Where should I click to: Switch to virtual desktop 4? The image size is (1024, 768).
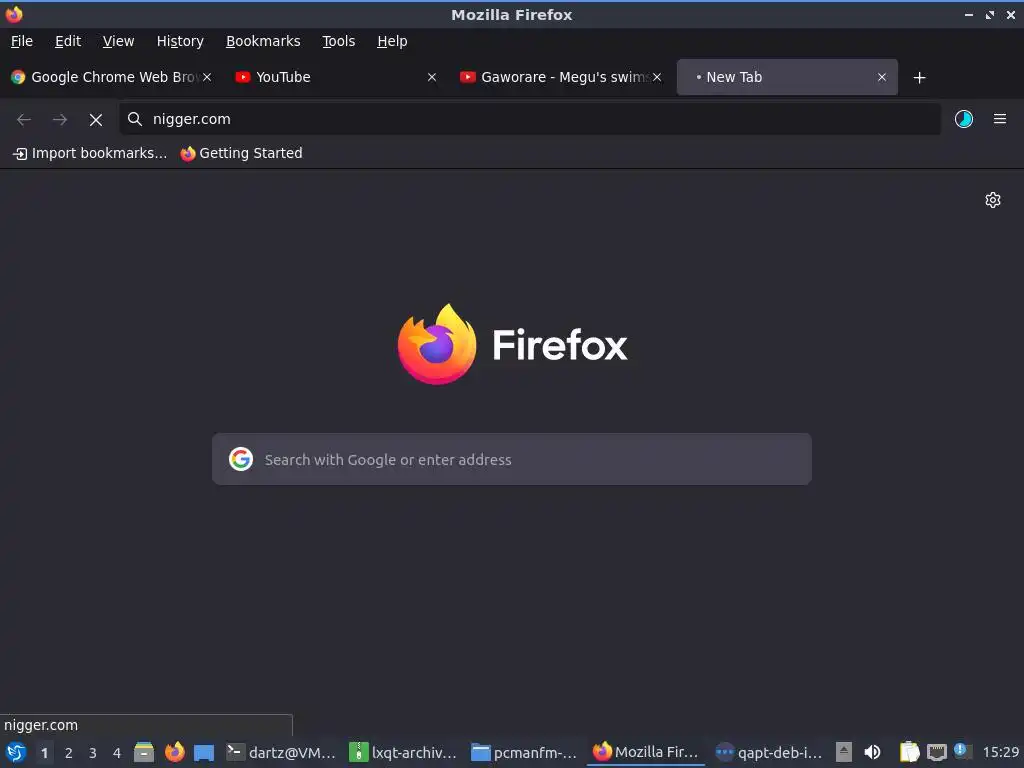pyautogui.click(x=117, y=753)
